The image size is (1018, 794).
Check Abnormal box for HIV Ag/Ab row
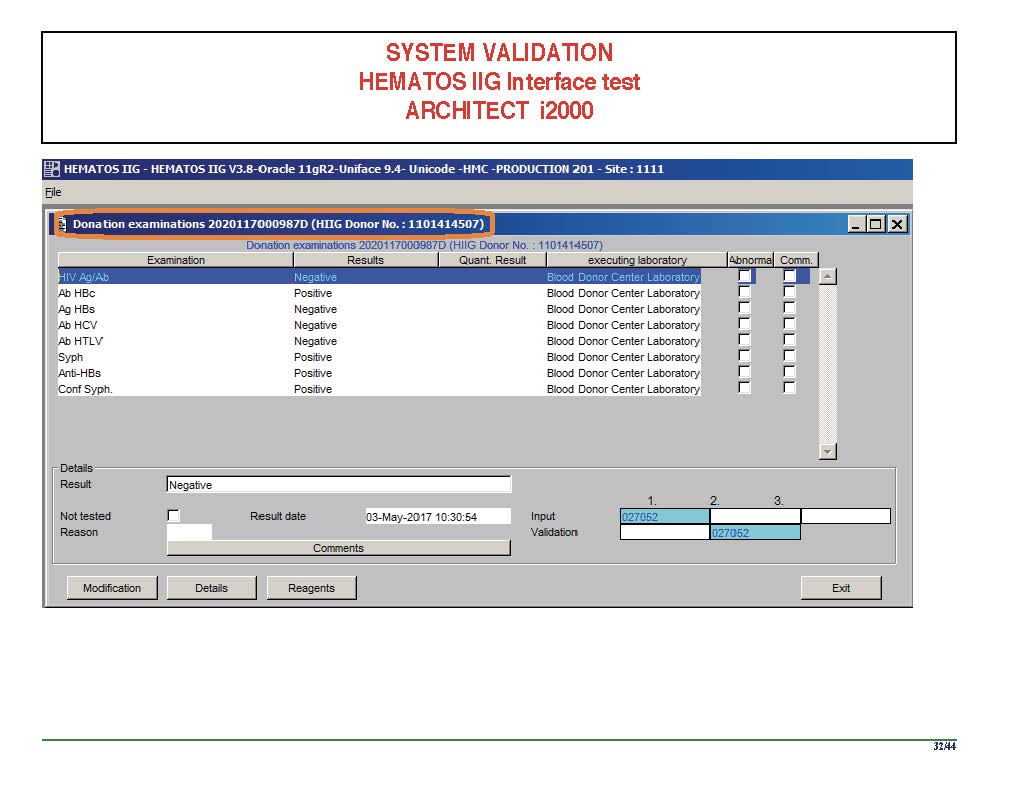(744, 277)
